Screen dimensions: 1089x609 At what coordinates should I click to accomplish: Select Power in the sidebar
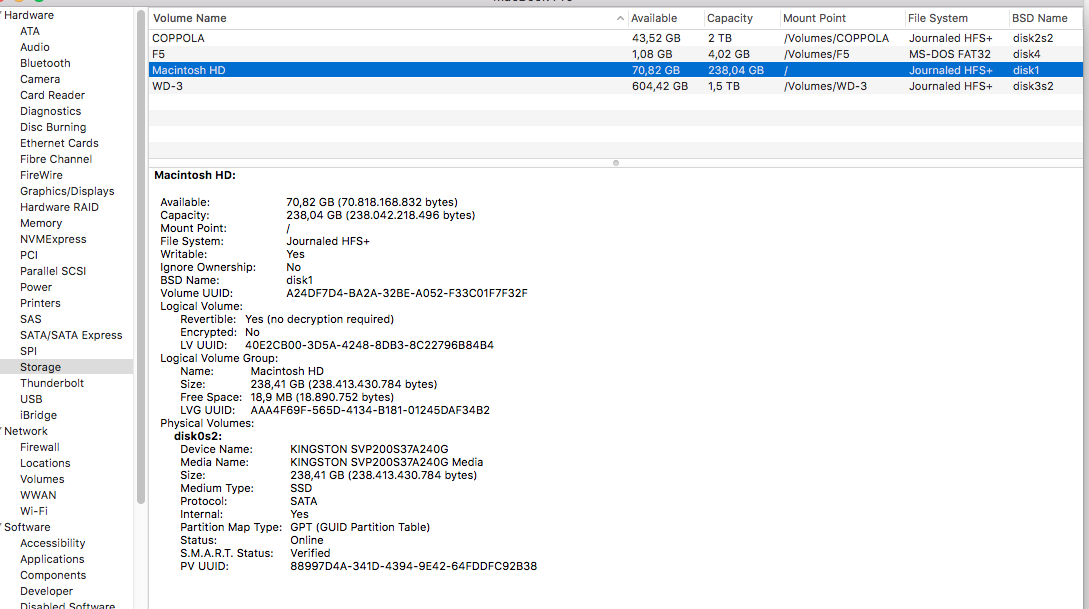36,287
